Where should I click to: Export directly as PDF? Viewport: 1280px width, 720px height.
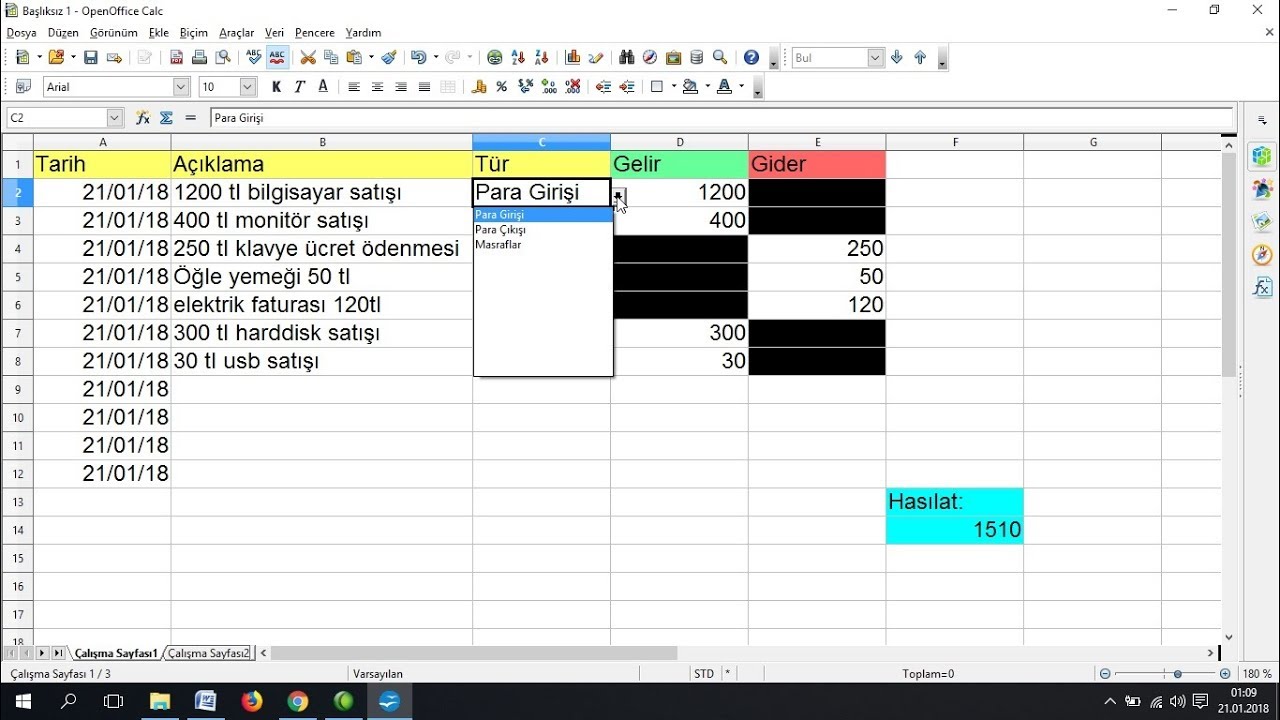(177, 58)
